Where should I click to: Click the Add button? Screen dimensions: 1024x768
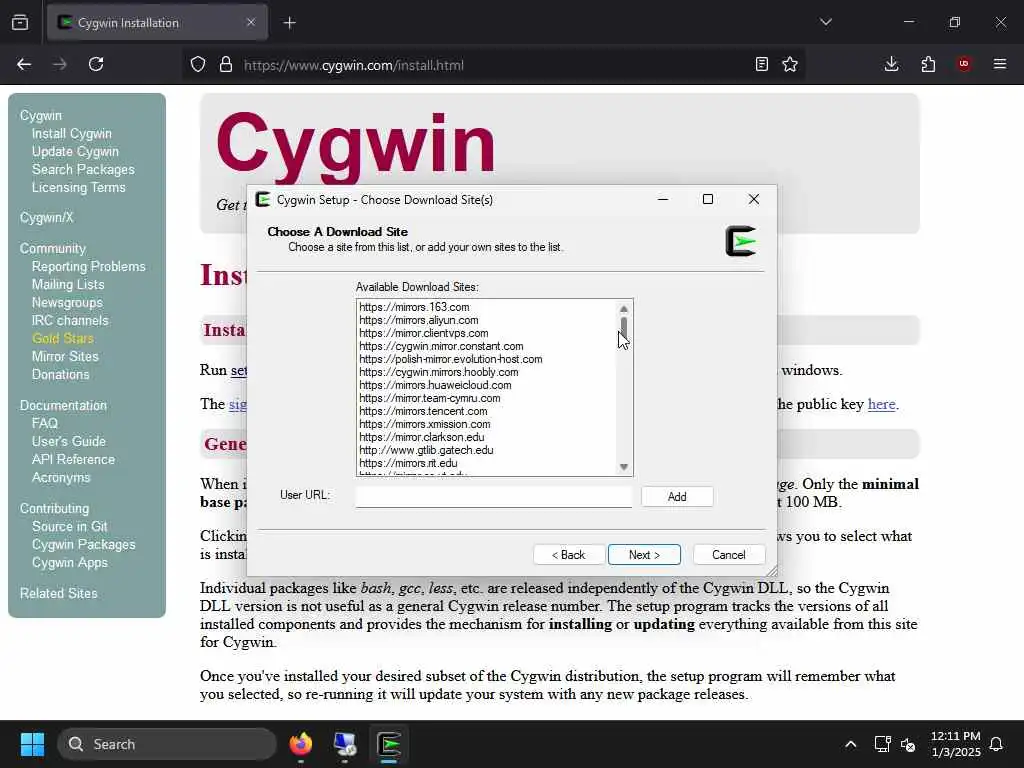point(677,496)
